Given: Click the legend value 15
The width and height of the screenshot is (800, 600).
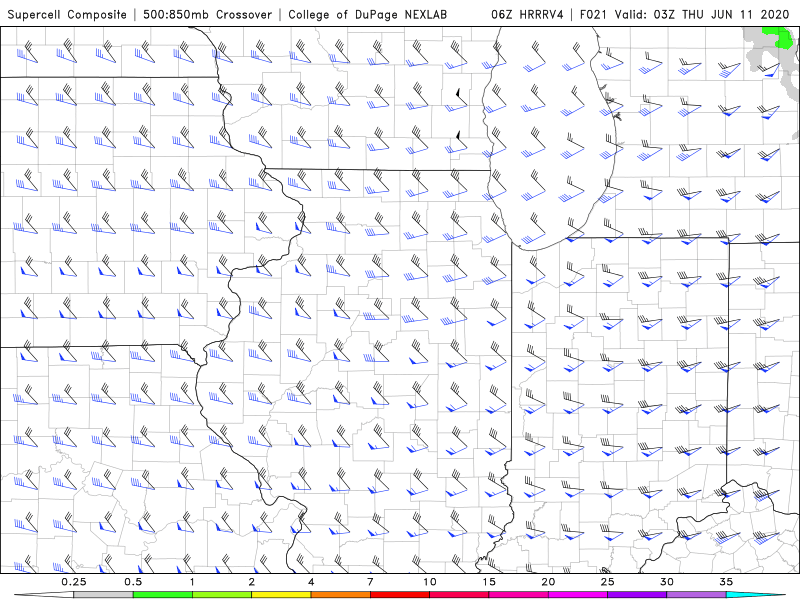Looking at the screenshot, I should pos(489,582).
